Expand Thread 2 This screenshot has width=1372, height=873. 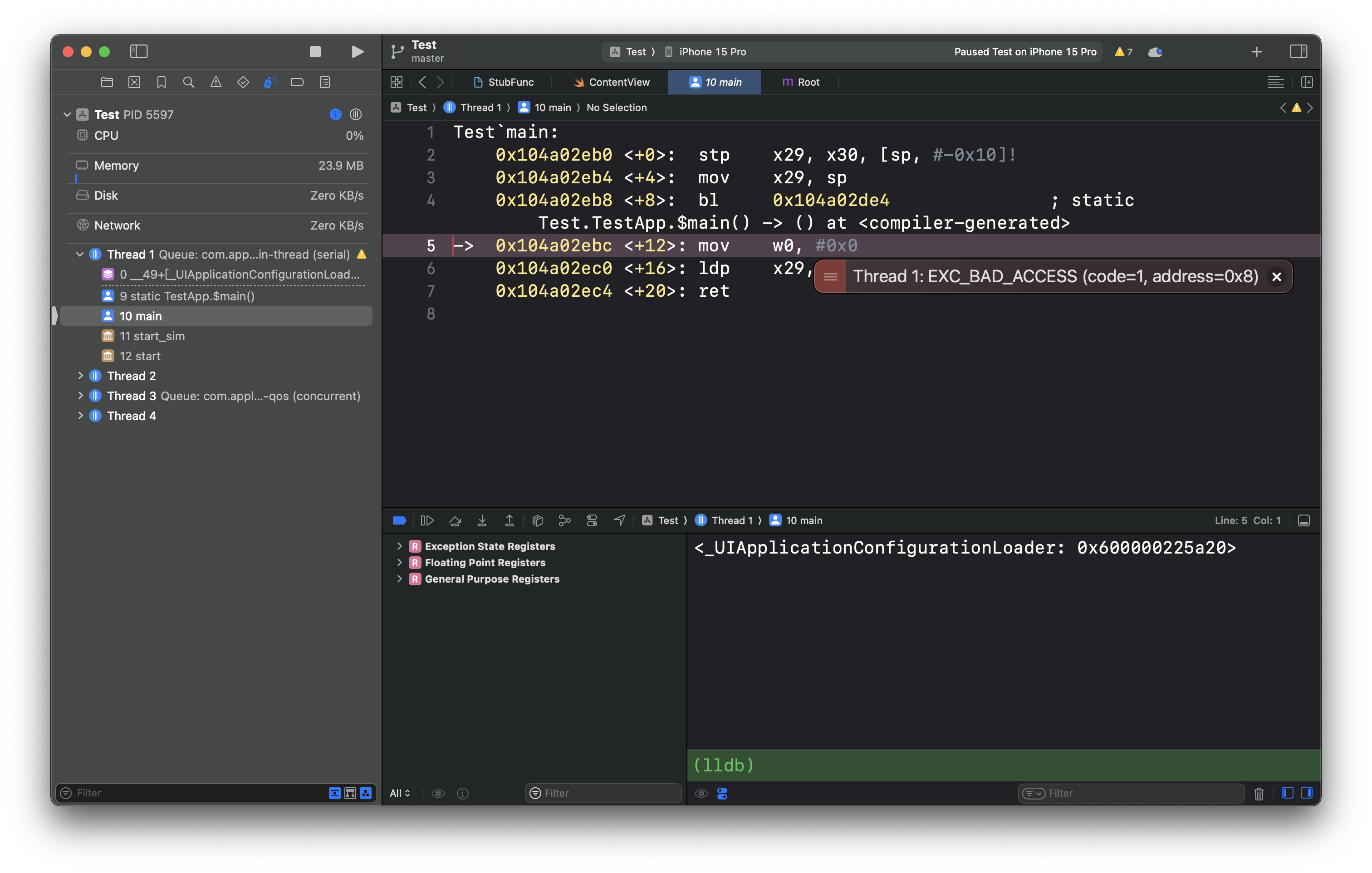point(80,376)
